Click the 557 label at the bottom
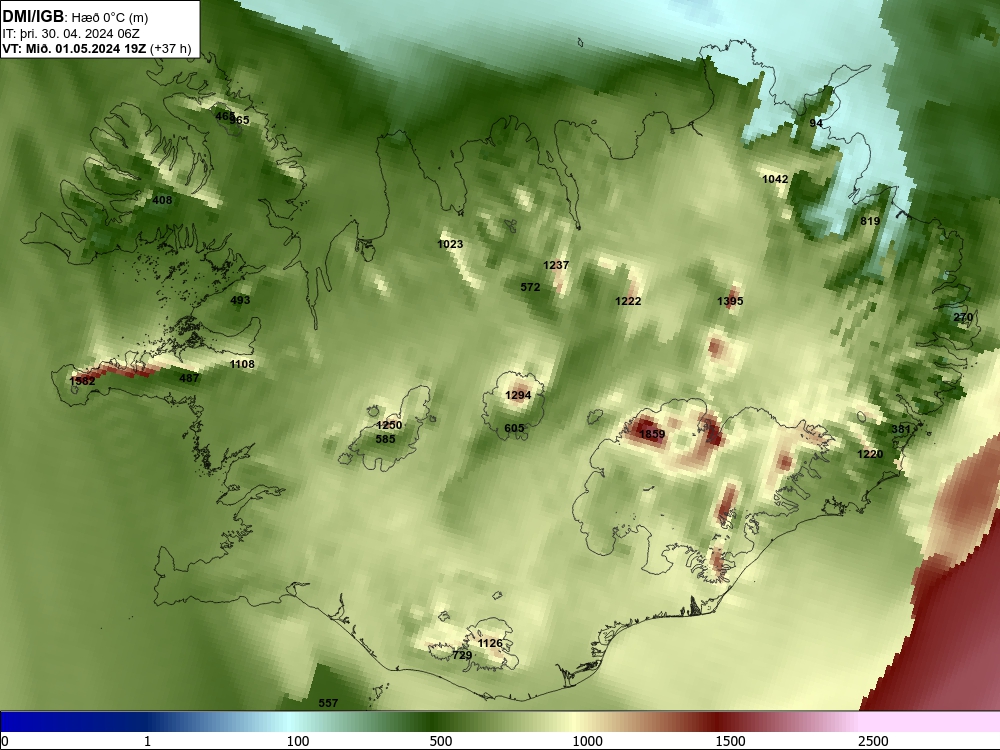This screenshot has width=1000, height=750. point(328,703)
